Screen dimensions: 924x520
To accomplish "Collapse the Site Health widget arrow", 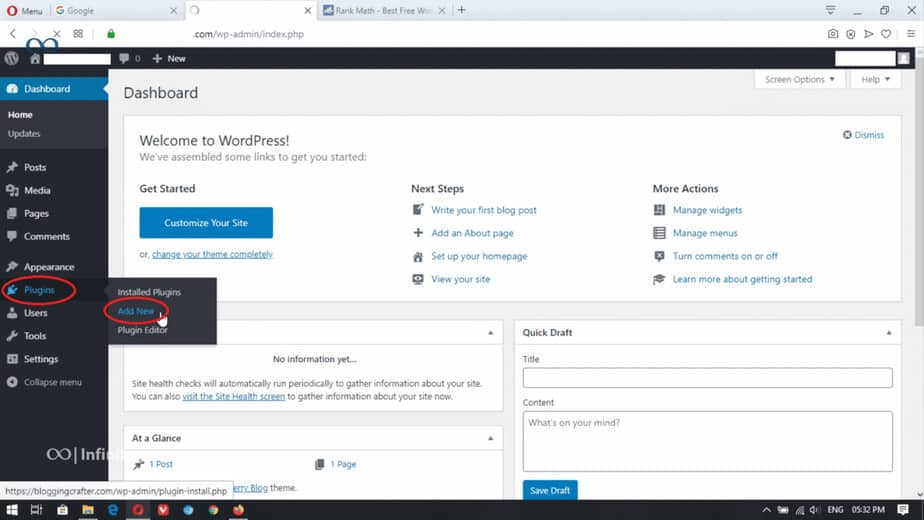I will click(x=490, y=333).
